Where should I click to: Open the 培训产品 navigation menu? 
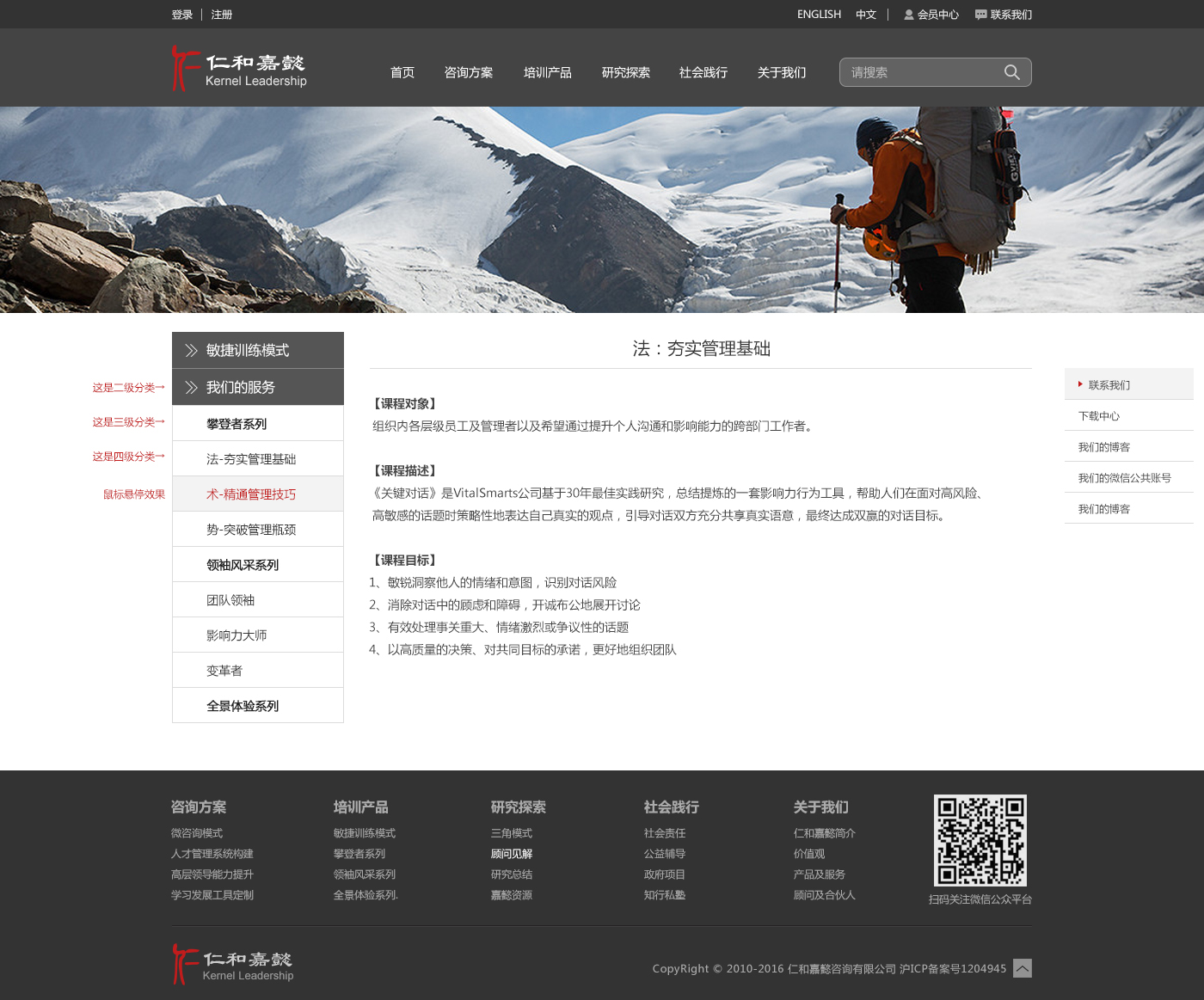[x=547, y=72]
